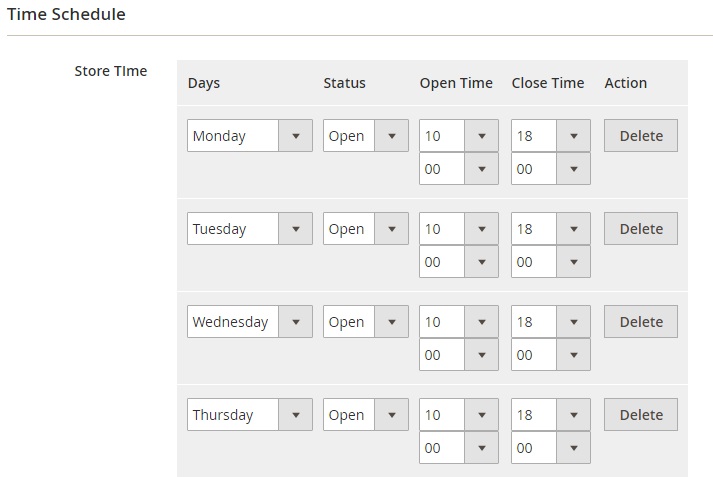Change Wednesday's Open status dropdown
This screenshot has width=713, height=477.
(x=366, y=321)
